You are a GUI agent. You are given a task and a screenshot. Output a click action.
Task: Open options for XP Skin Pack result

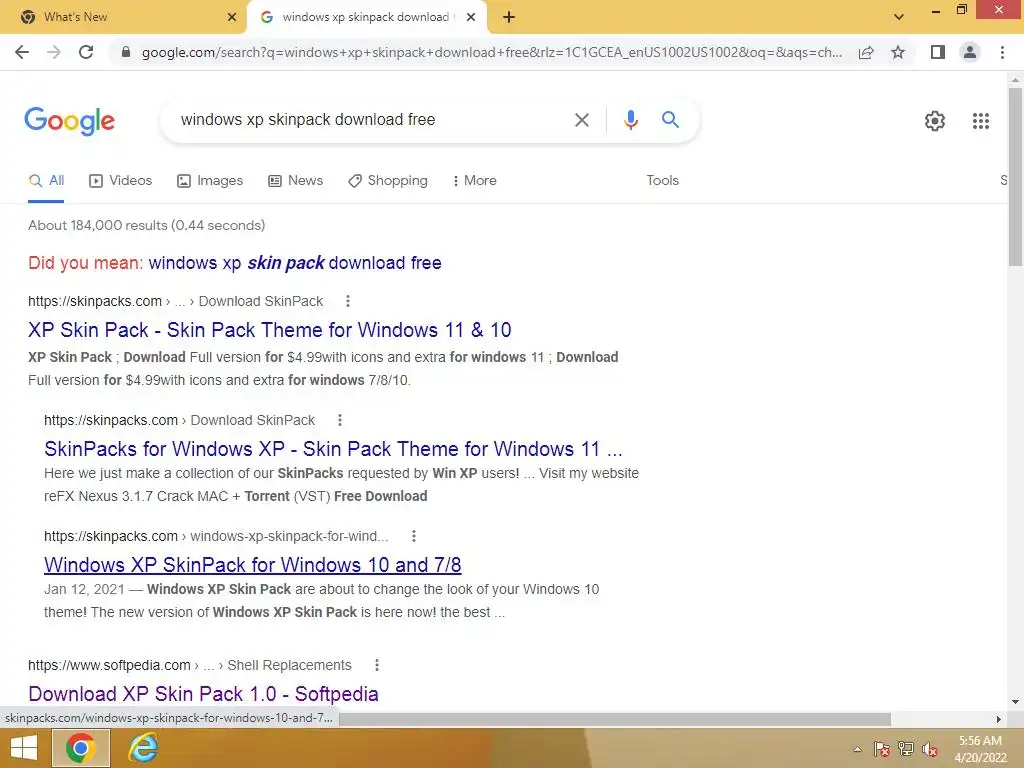(x=347, y=301)
